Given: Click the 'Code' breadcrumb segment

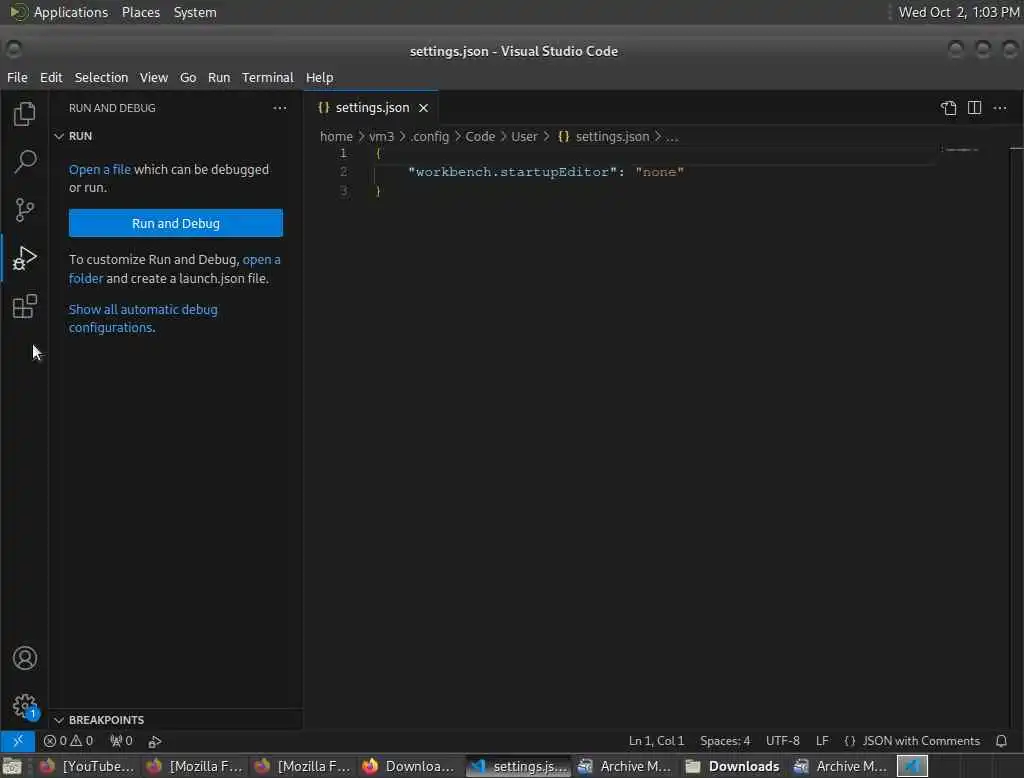Looking at the screenshot, I should [x=480, y=137].
